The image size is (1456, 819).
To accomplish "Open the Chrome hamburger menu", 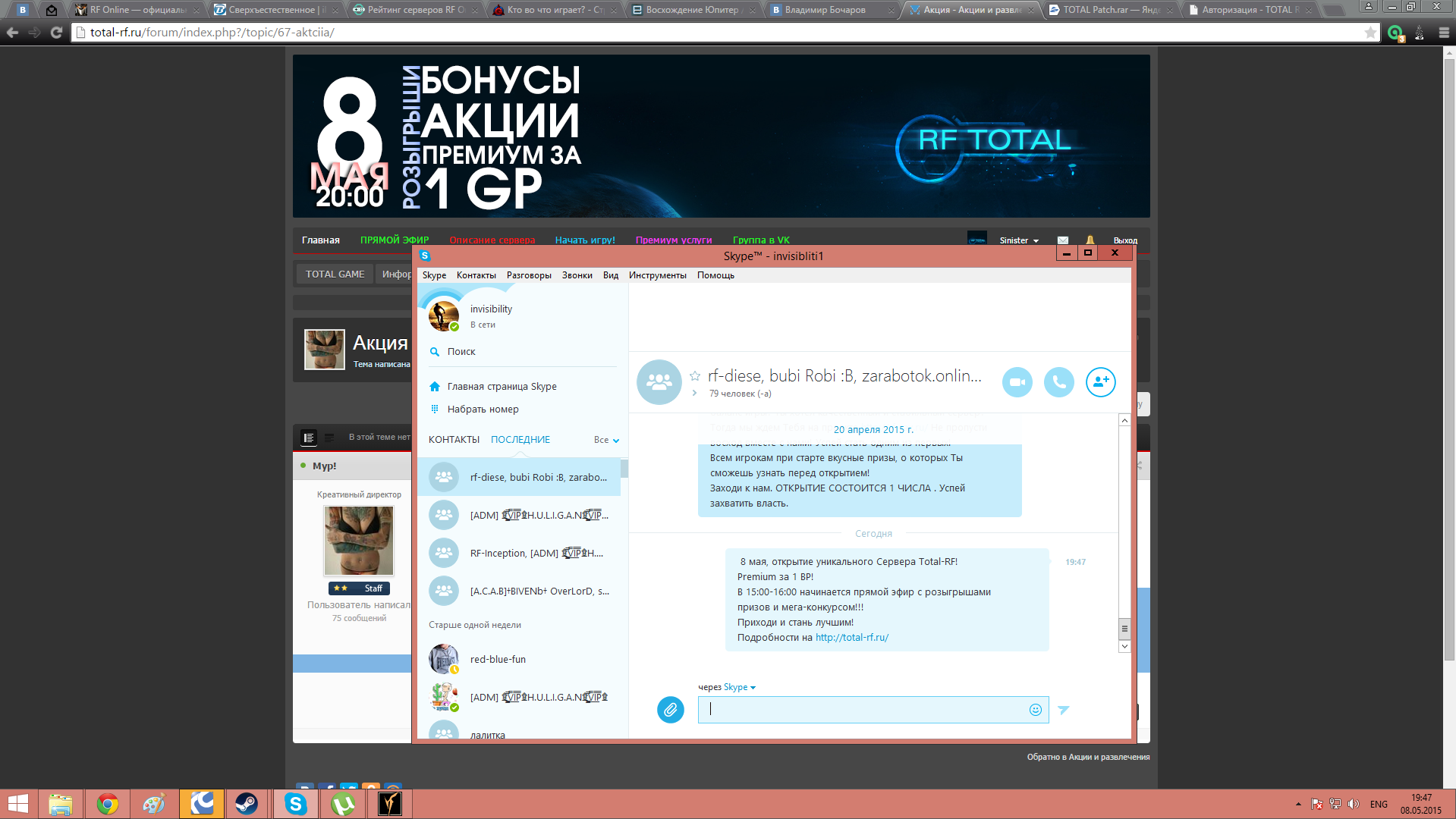I will [1444, 33].
